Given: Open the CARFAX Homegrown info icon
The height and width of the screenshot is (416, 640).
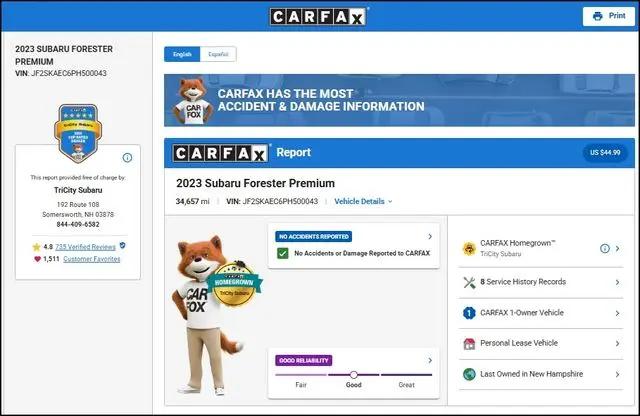Looking at the screenshot, I should pos(605,248).
